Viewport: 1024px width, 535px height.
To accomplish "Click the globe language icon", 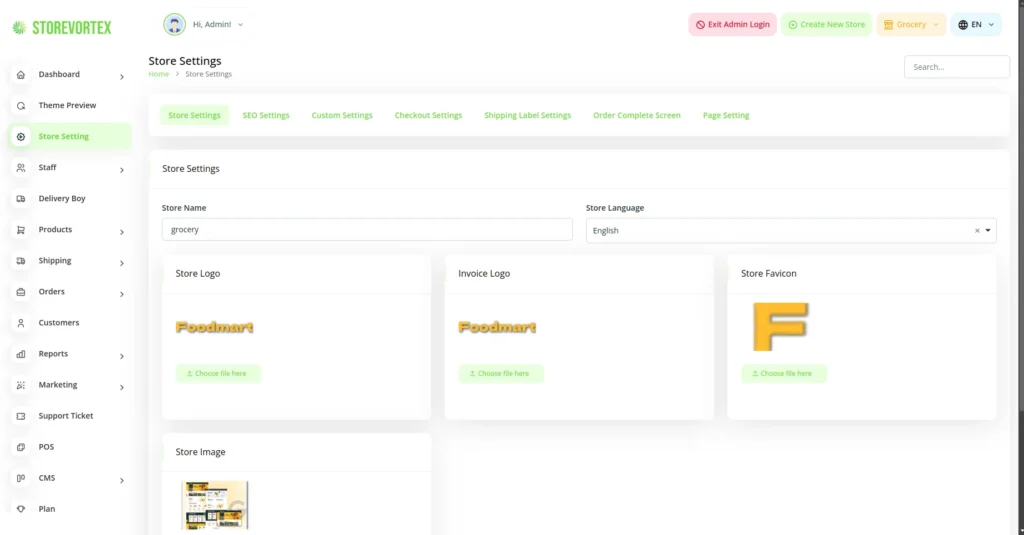I will pyautogui.click(x=963, y=25).
